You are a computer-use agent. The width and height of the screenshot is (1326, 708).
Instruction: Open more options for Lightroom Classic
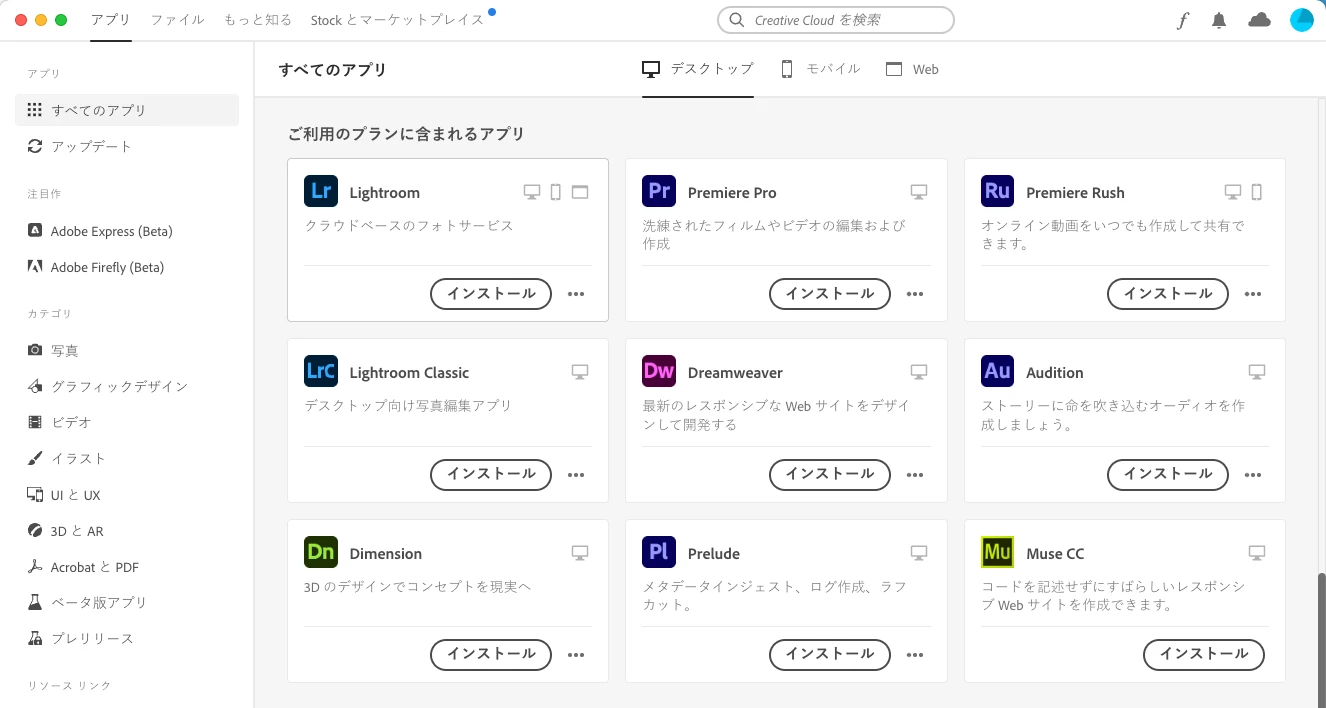tap(576, 475)
